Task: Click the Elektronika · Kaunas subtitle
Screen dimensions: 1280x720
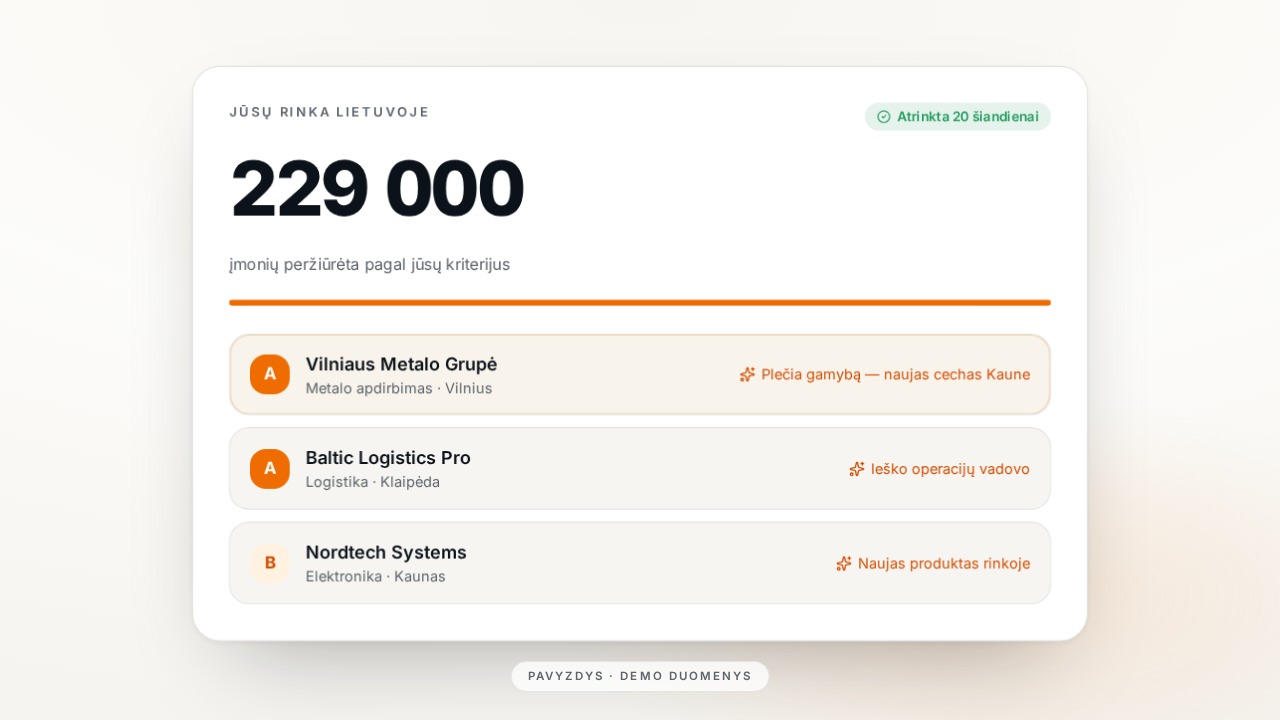Action: [376, 576]
